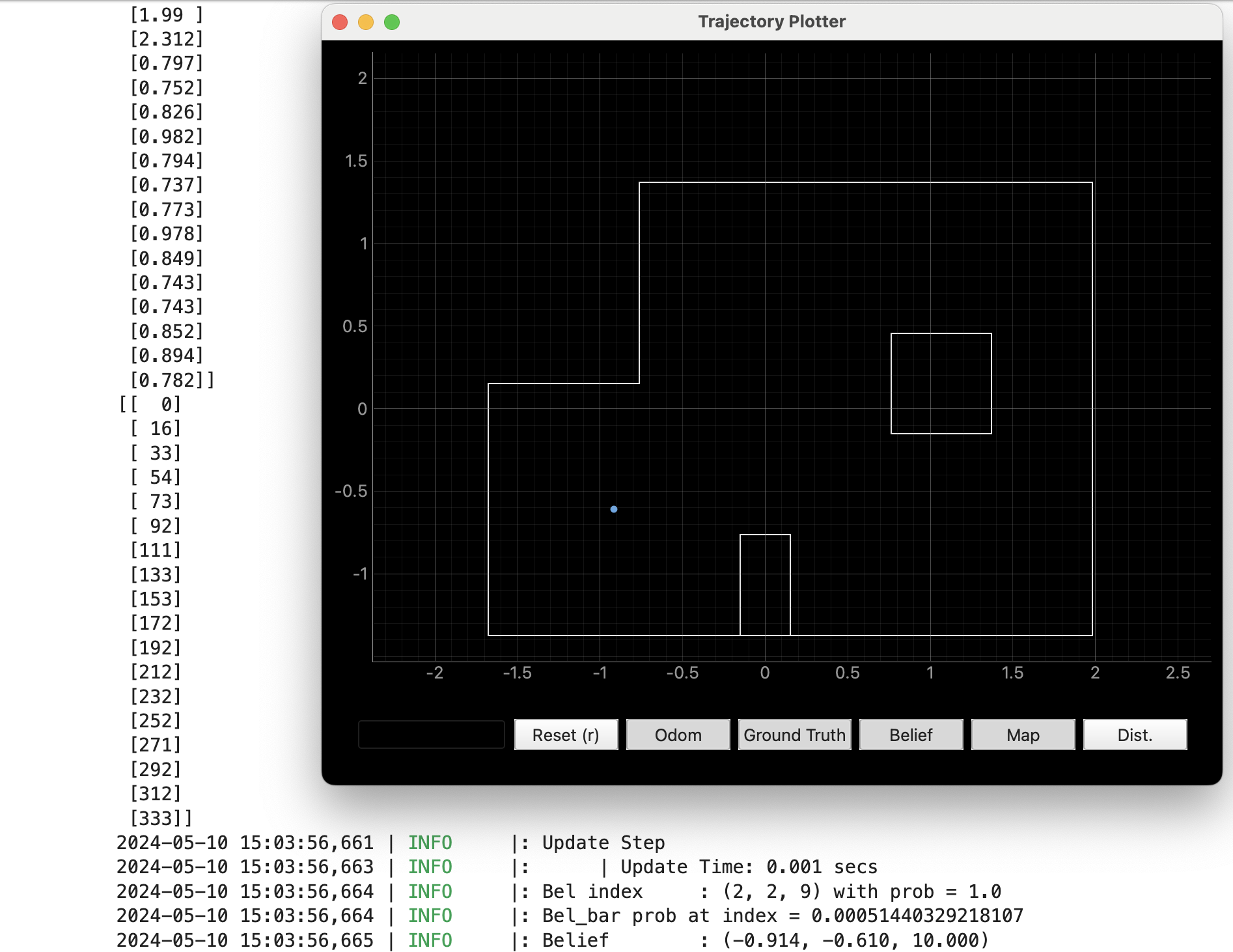Screen dimensions: 1233x952
Task: Click the blue belief dot on plot
Action: pos(614,509)
